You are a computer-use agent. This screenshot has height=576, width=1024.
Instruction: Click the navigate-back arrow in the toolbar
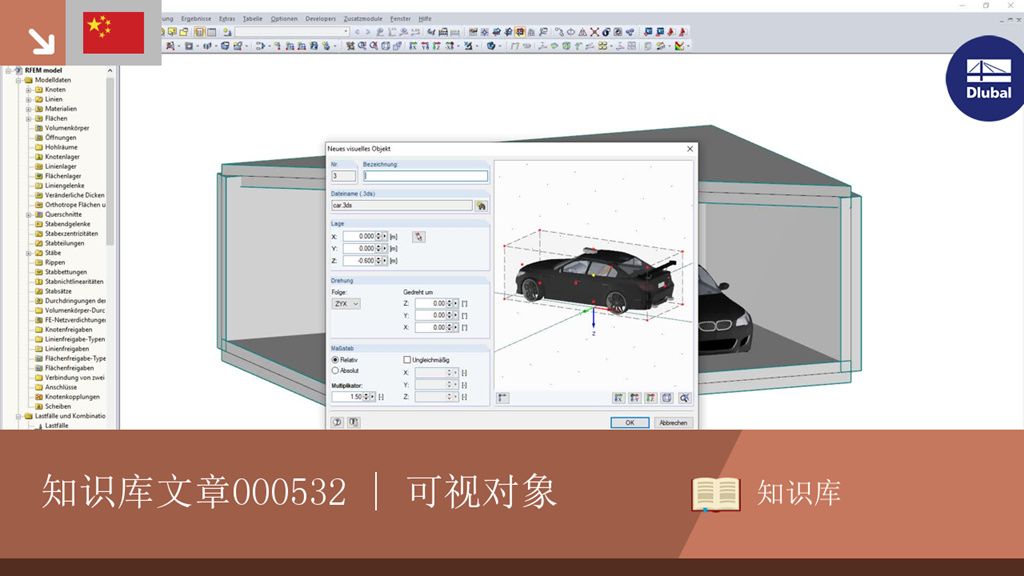click(357, 31)
